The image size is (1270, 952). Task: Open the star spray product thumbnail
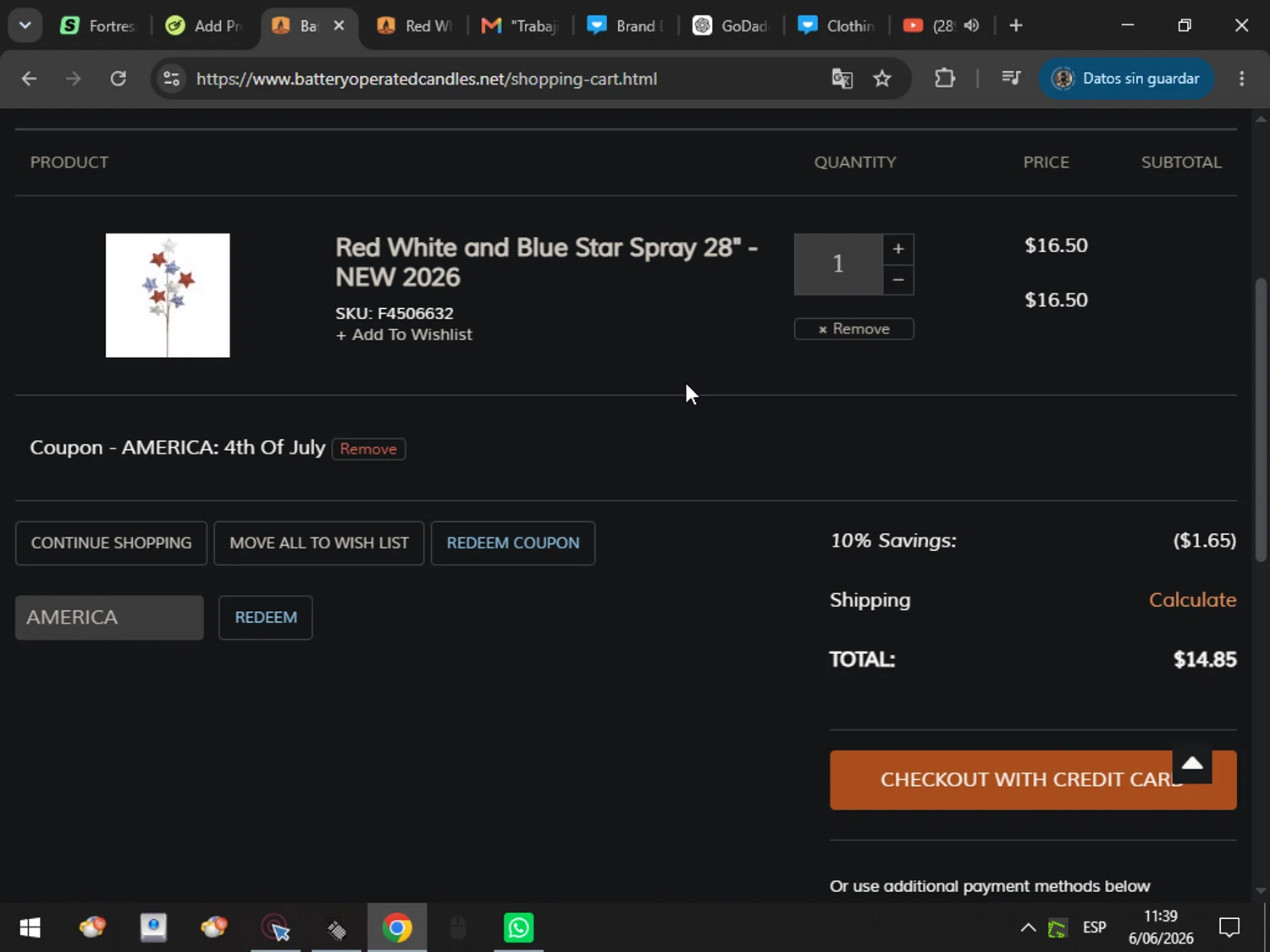coord(168,295)
